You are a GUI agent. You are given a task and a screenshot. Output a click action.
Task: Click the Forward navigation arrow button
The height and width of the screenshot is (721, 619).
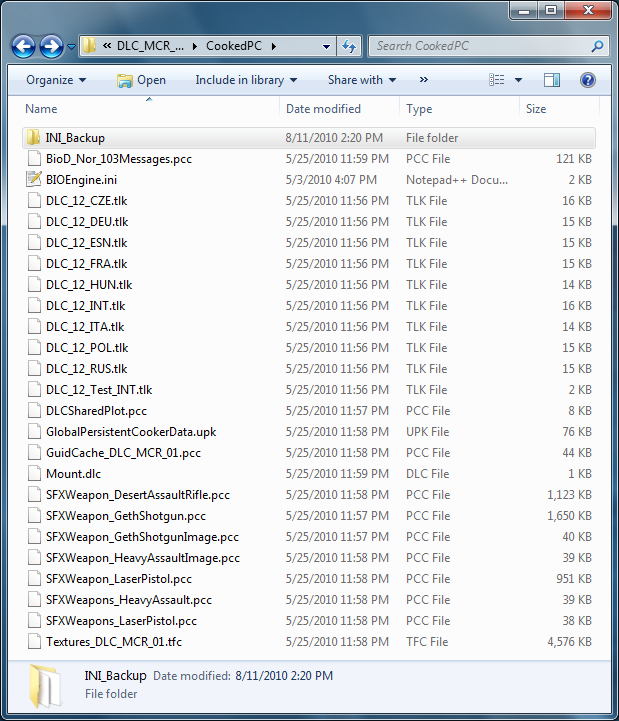52,46
